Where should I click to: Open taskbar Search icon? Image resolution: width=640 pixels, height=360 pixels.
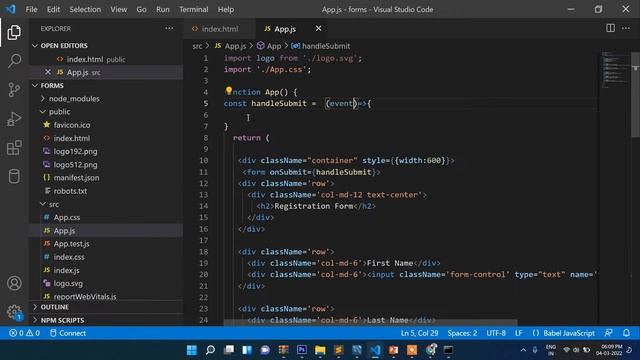coord(210,350)
